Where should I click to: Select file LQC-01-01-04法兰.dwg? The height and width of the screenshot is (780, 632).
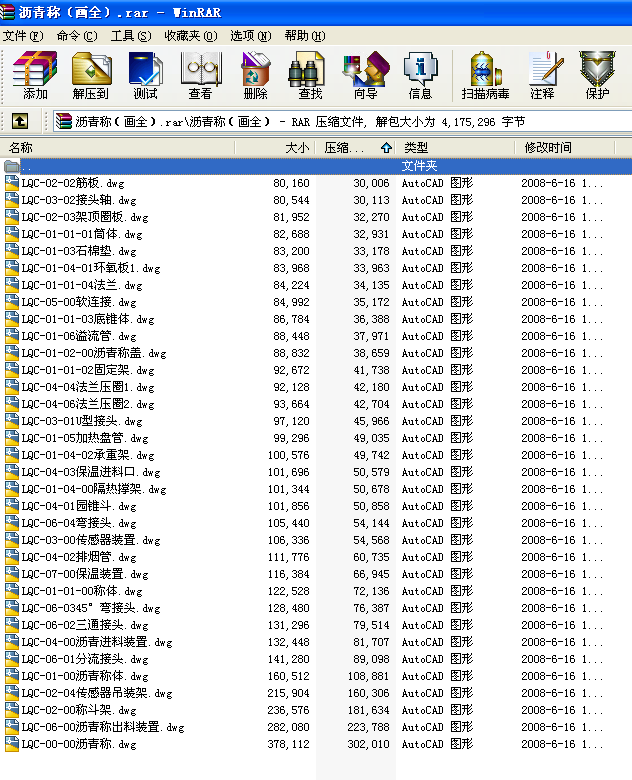pos(82,285)
